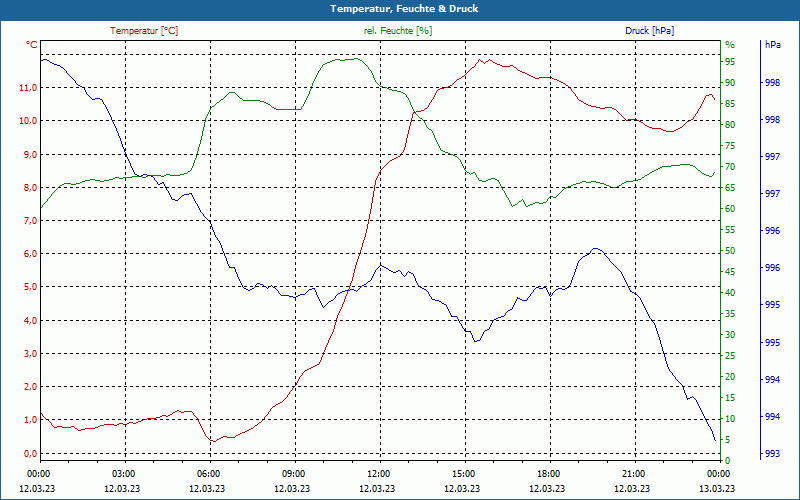Click time axis label "03:00"
The height and width of the screenshot is (500, 800).
(123, 473)
